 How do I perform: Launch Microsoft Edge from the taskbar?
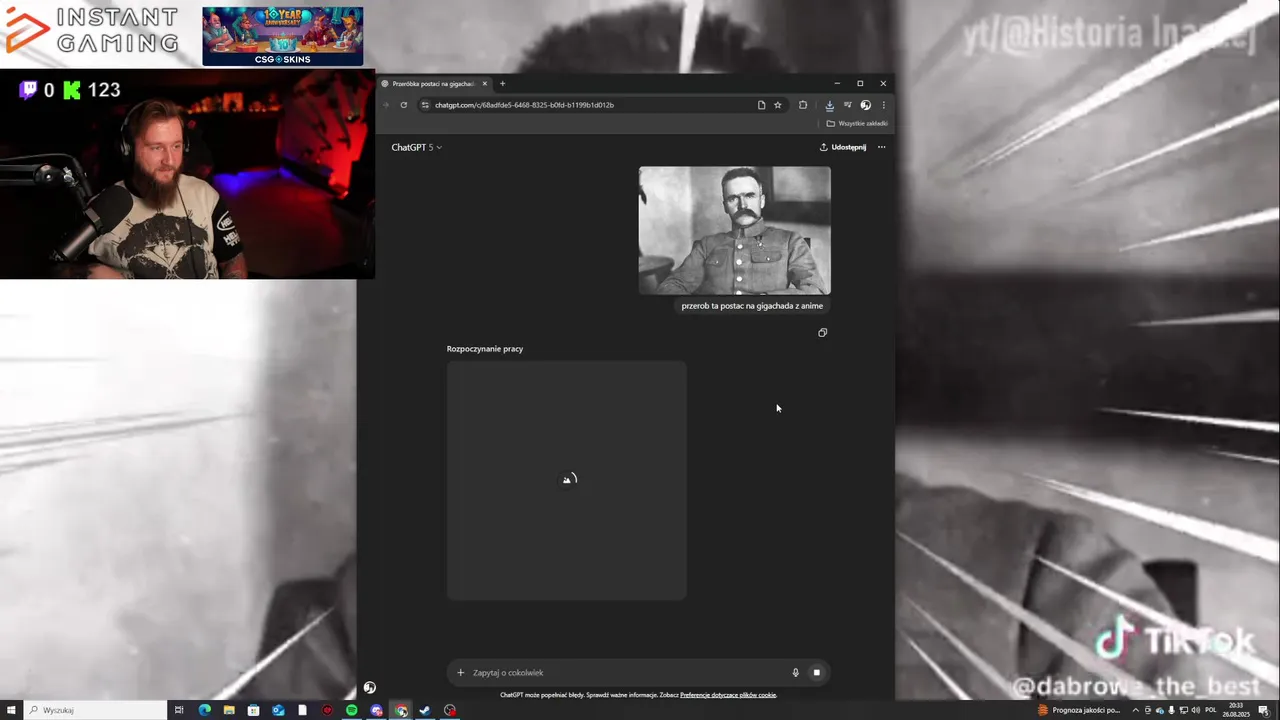(205, 710)
